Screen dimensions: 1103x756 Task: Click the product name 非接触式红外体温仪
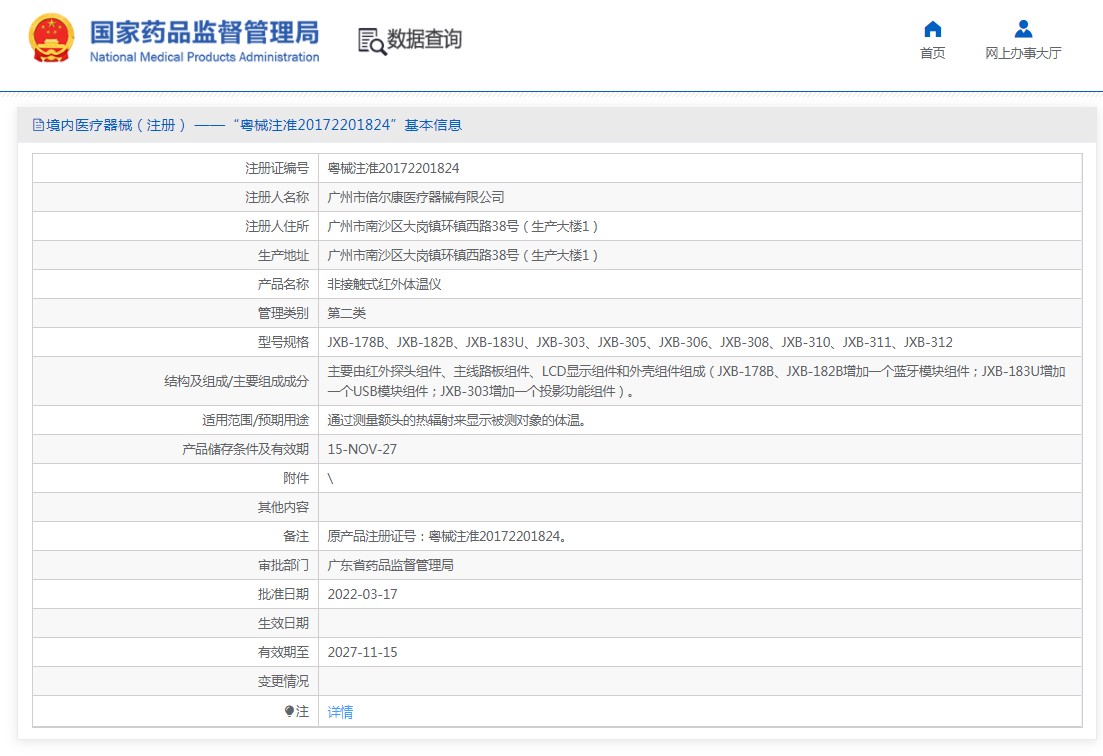pyautogui.click(x=384, y=284)
